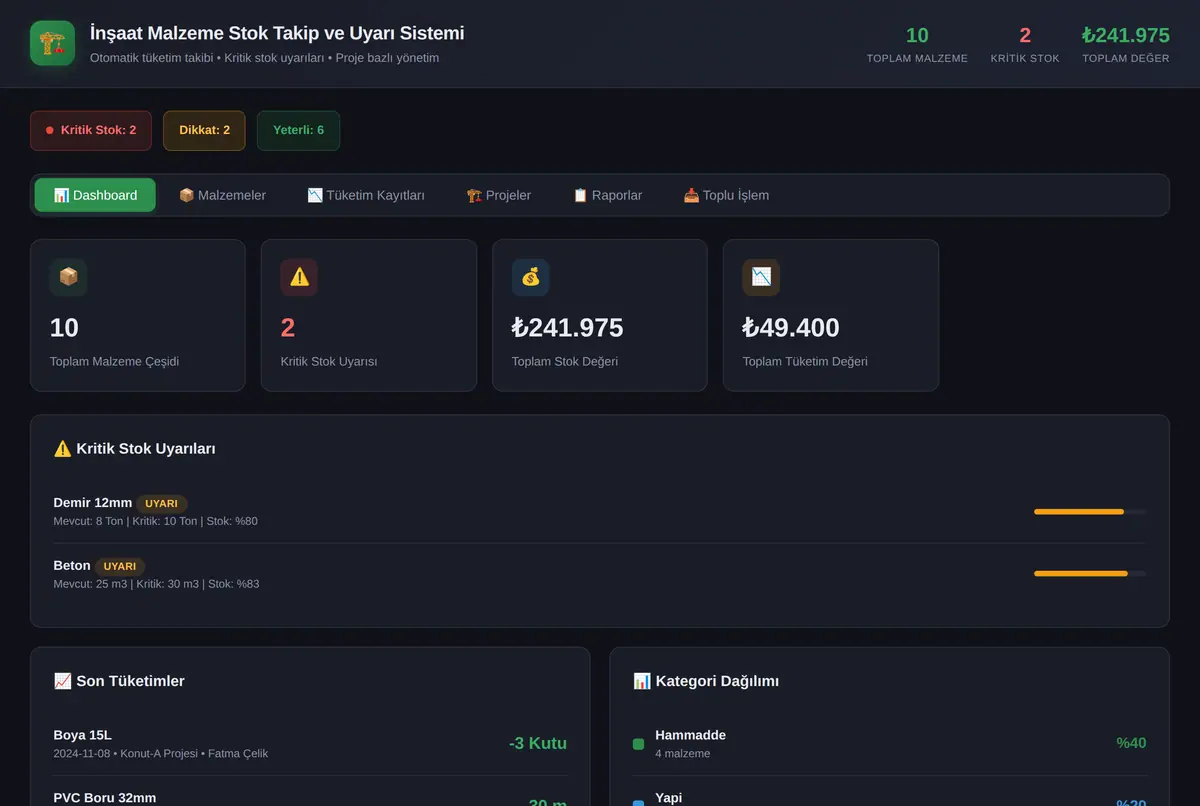Click the Beton stock details line
The height and width of the screenshot is (806, 1200).
tap(156, 583)
